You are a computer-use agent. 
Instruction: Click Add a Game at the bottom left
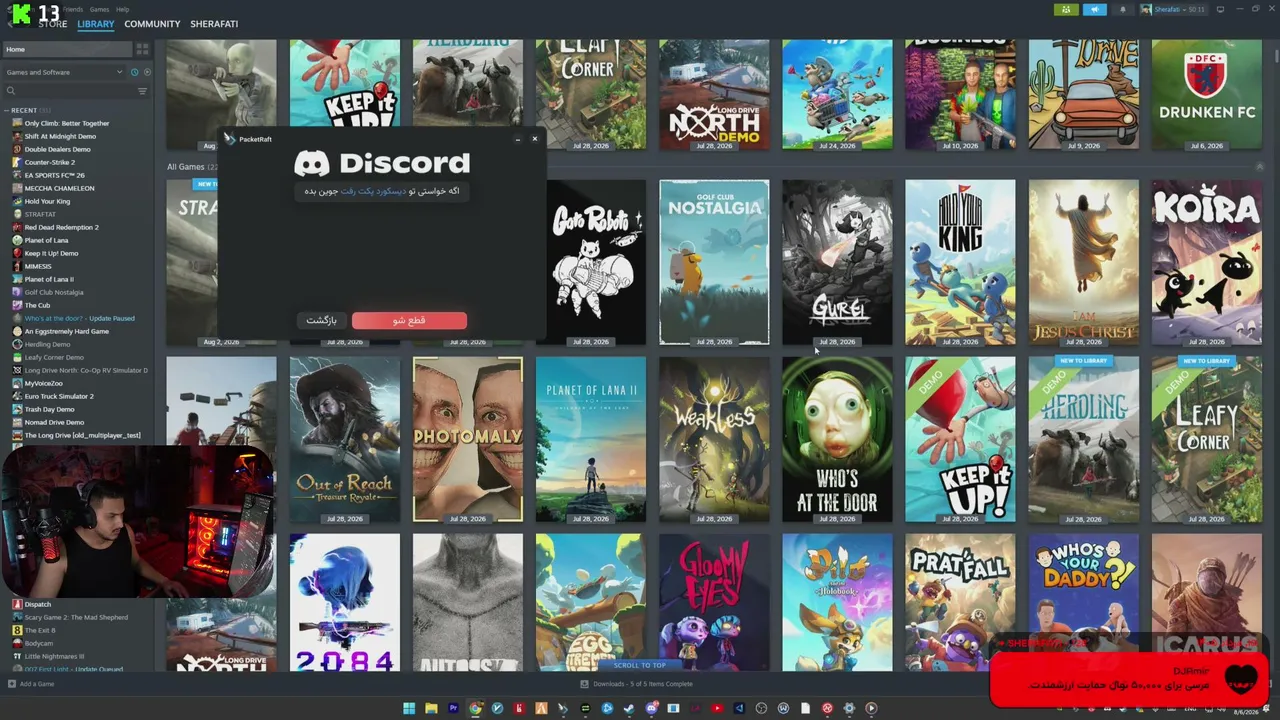click(x=31, y=684)
